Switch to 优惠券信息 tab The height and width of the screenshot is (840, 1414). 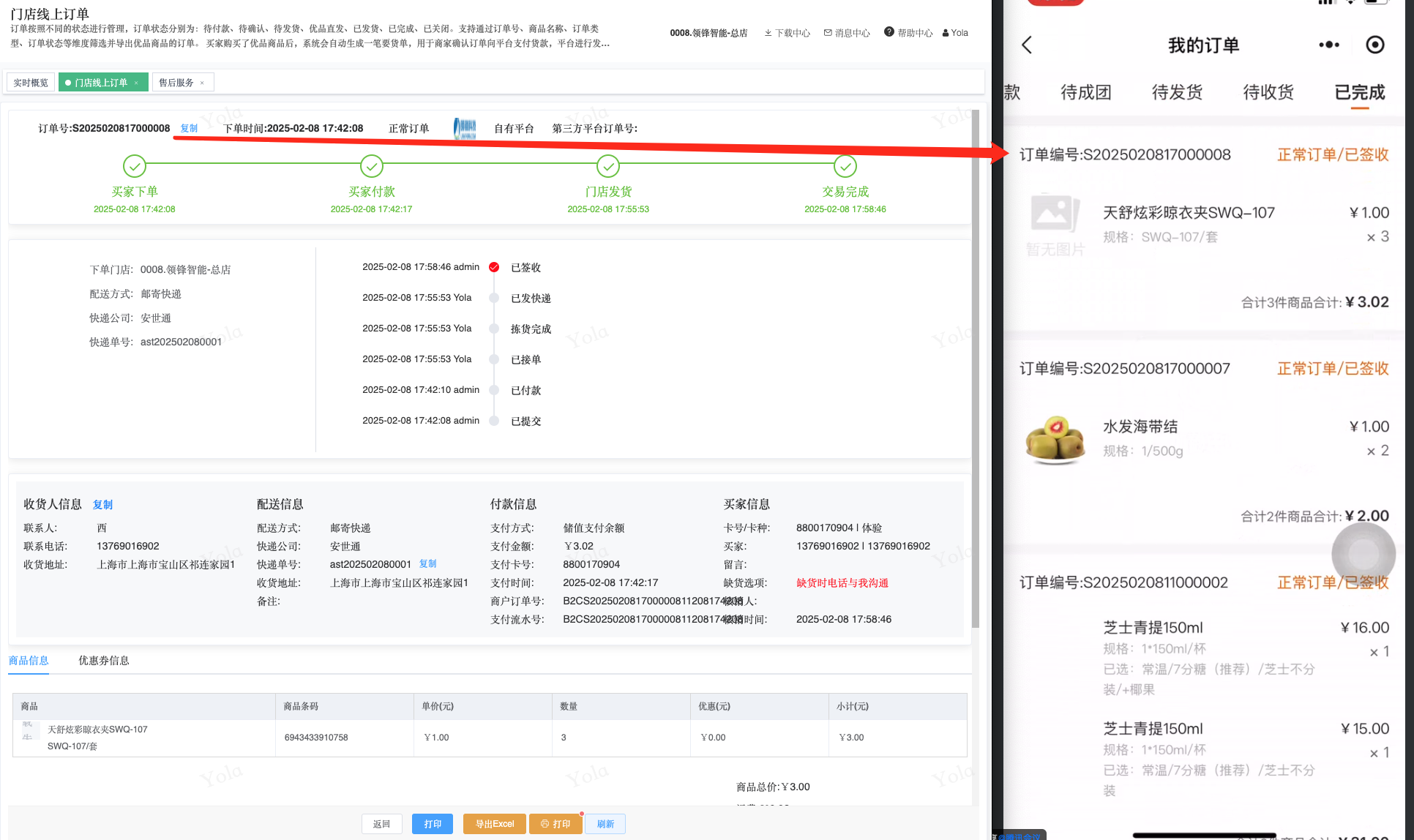click(x=103, y=660)
